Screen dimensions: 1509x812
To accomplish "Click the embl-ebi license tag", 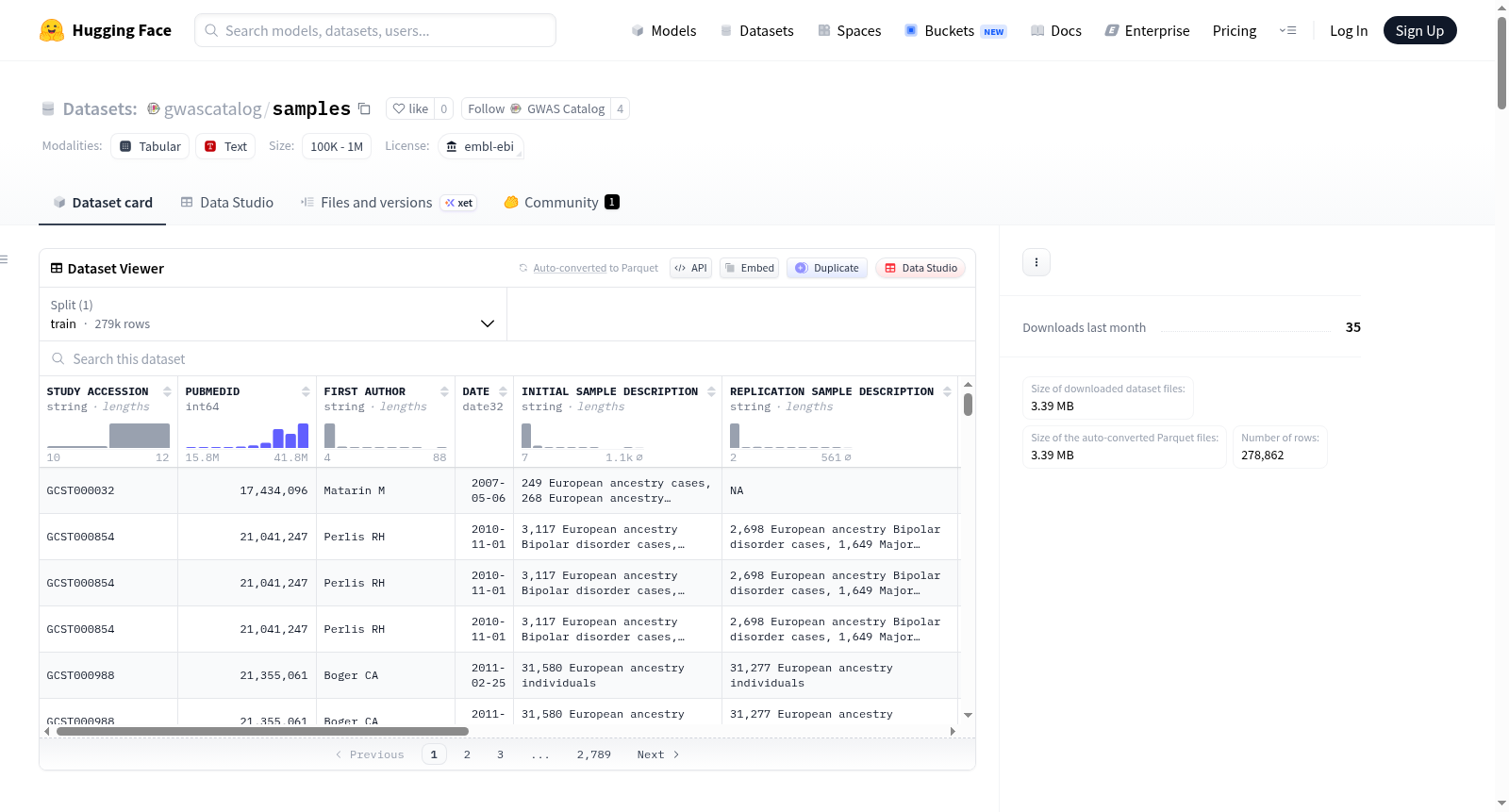I will [481, 146].
